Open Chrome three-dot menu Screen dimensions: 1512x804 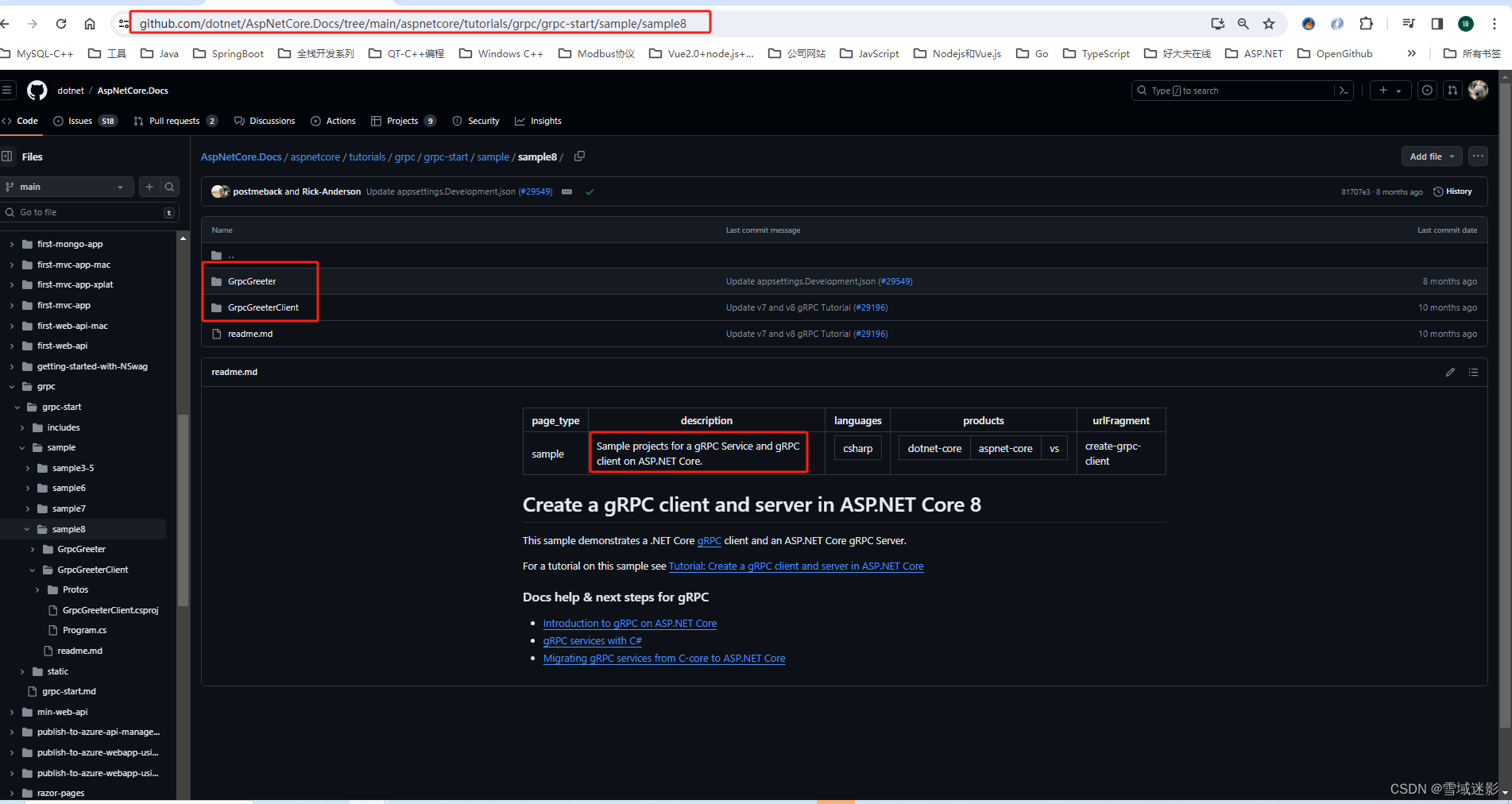pos(1495,24)
